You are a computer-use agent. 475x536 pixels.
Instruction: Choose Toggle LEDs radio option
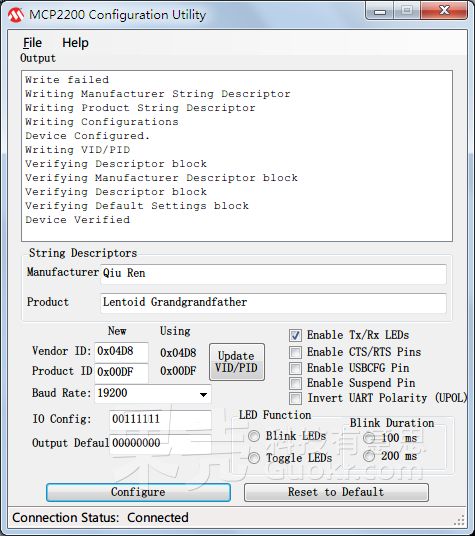pos(254,458)
